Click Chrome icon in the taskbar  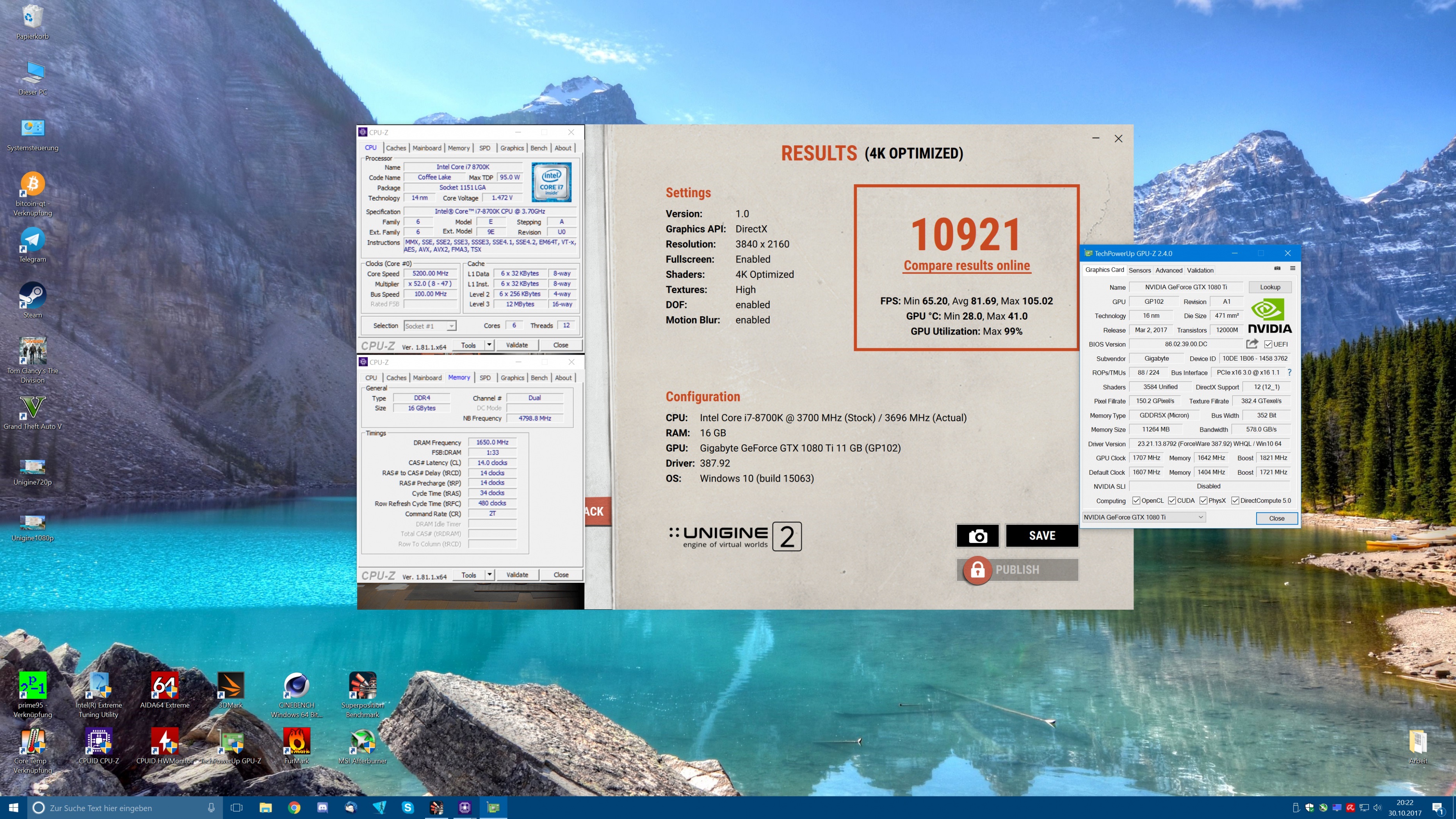(x=294, y=808)
